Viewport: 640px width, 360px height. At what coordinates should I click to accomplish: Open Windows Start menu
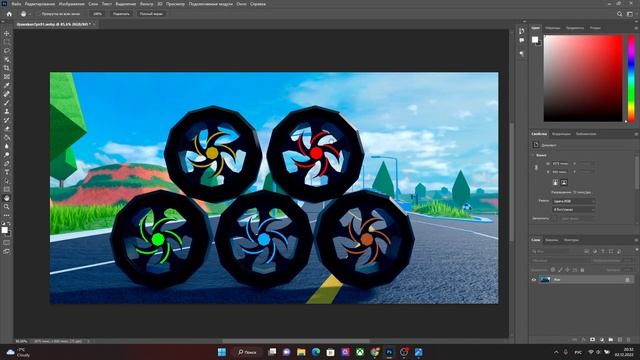coord(222,352)
